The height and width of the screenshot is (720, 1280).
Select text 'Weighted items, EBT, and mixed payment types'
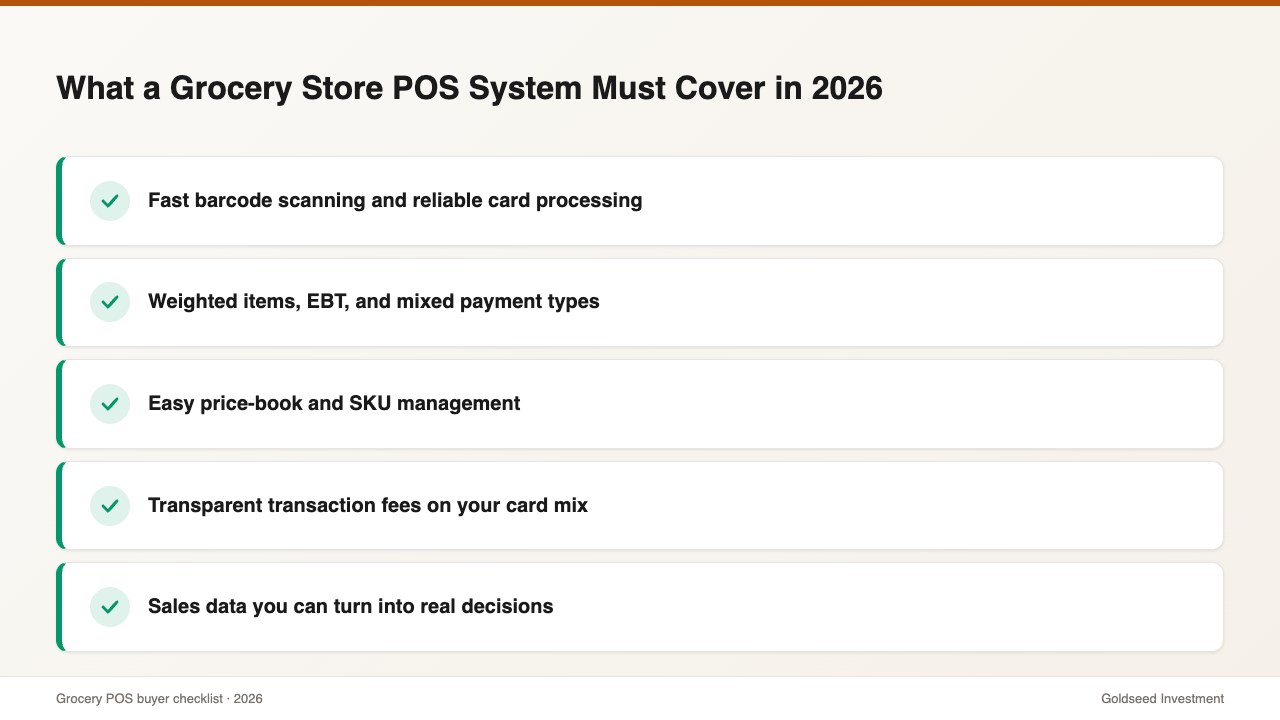(374, 301)
